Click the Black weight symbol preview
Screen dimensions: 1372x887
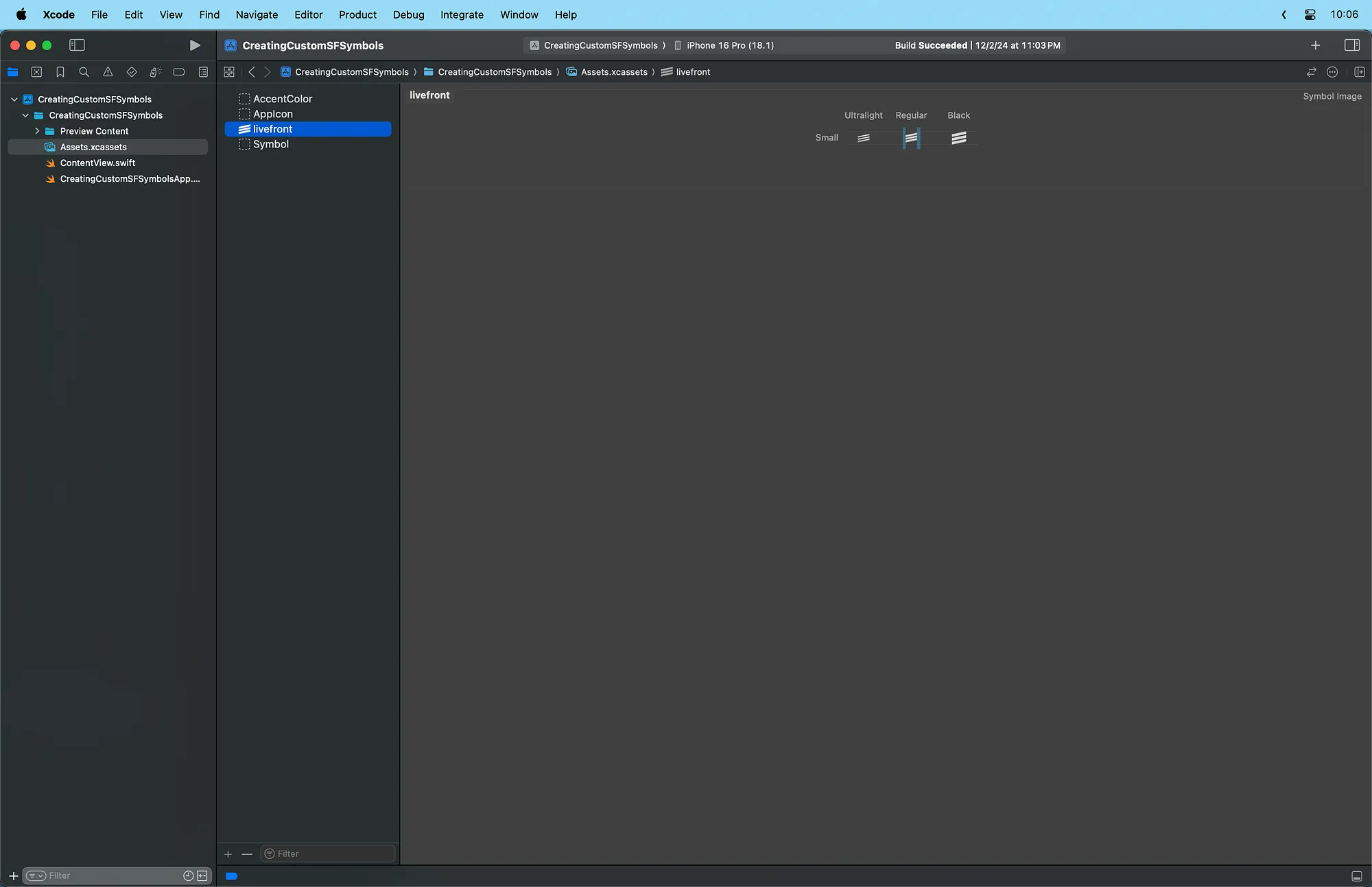tap(958, 138)
